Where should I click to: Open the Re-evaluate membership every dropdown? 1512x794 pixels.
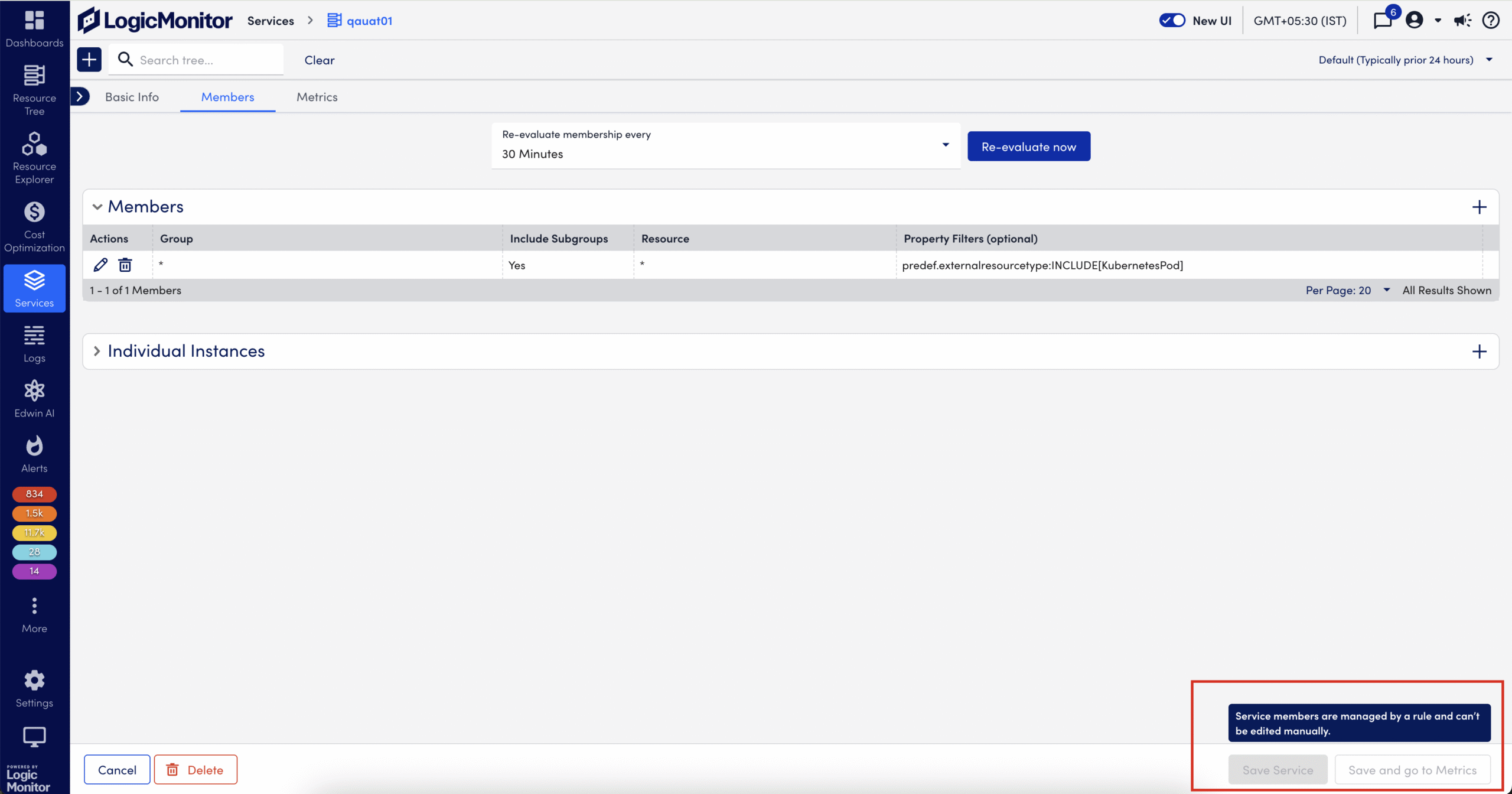click(725, 145)
